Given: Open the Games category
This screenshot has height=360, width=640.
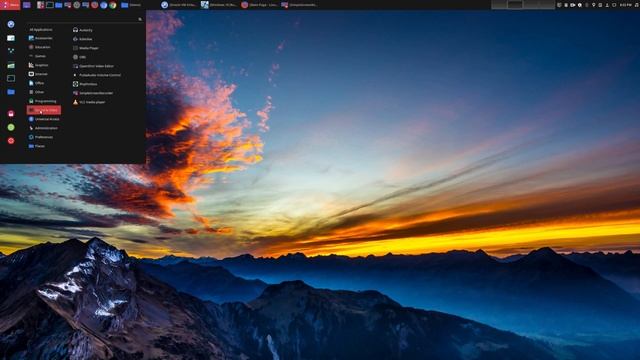Looking at the screenshot, I should click(x=37, y=56).
